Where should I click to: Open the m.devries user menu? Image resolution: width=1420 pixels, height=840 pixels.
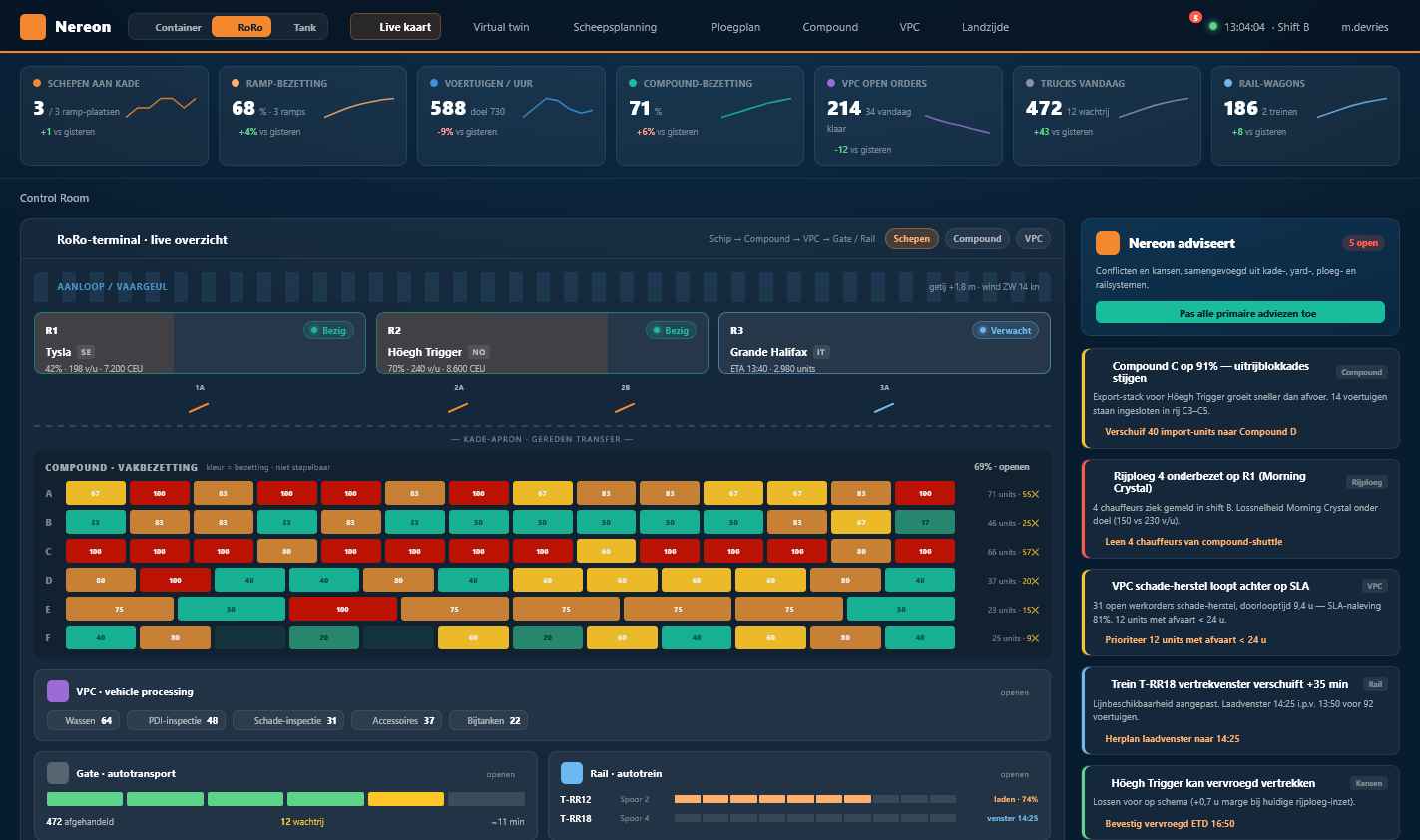pos(1364,27)
